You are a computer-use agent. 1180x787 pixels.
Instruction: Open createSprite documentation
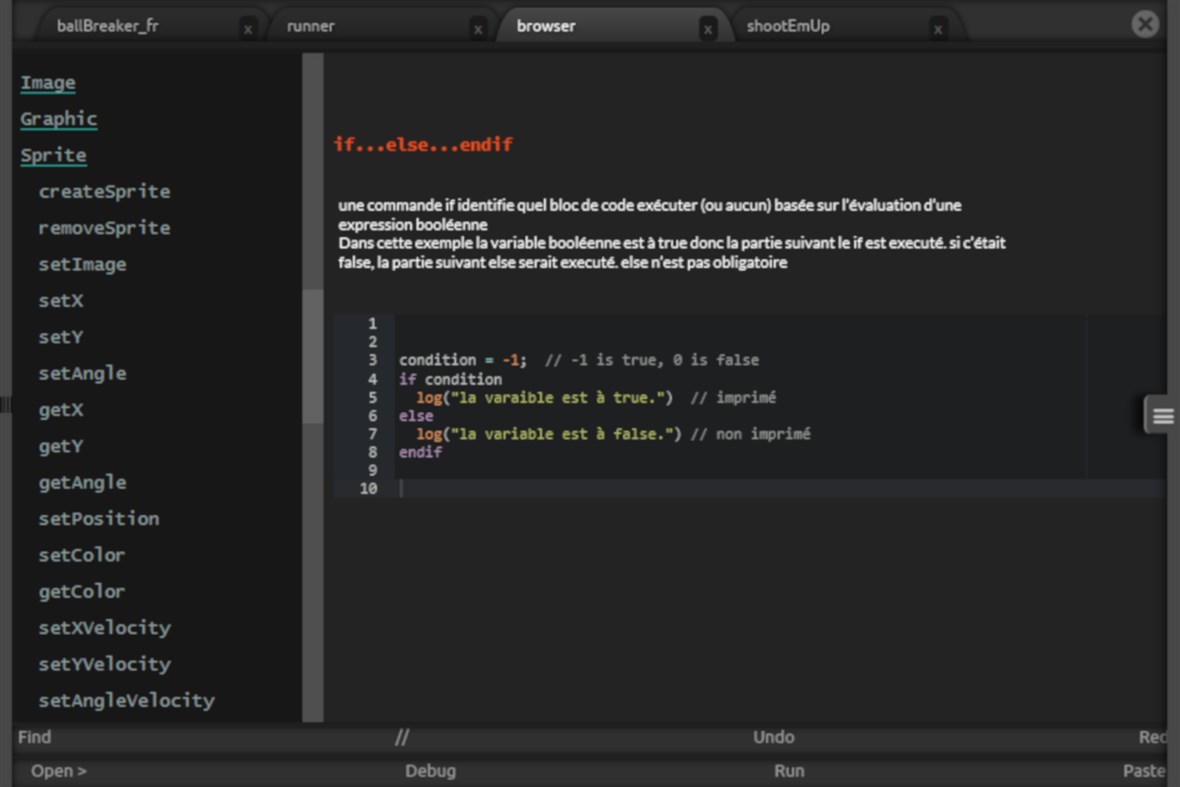tap(105, 191)
